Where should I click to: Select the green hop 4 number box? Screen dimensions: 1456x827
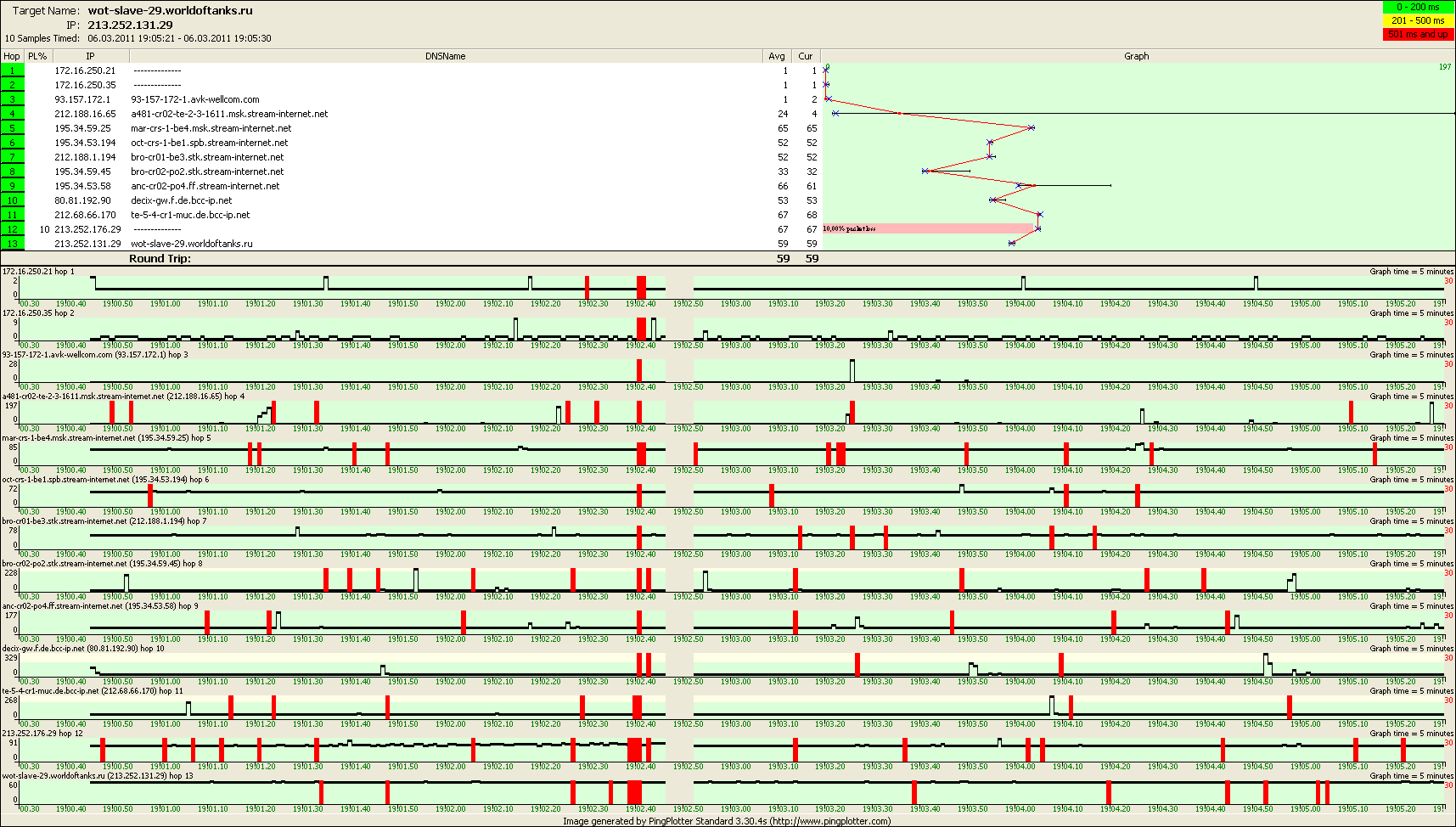[13, 114]
